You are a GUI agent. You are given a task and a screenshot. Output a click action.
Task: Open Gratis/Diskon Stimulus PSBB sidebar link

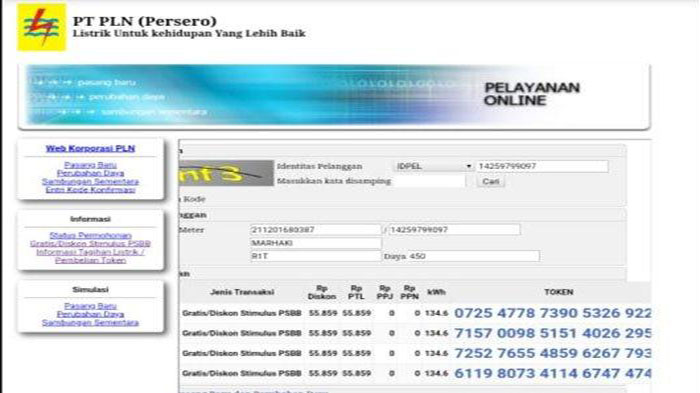click(x=90, y=243)
